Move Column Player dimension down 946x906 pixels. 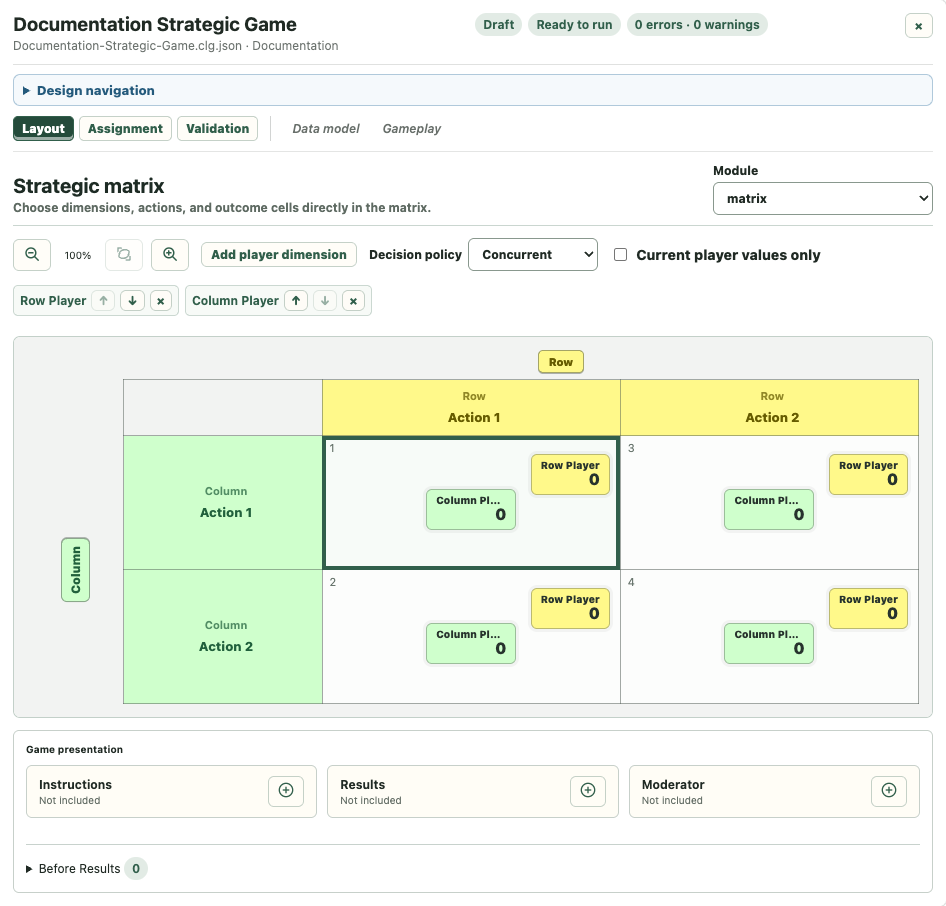click(325, 300)
